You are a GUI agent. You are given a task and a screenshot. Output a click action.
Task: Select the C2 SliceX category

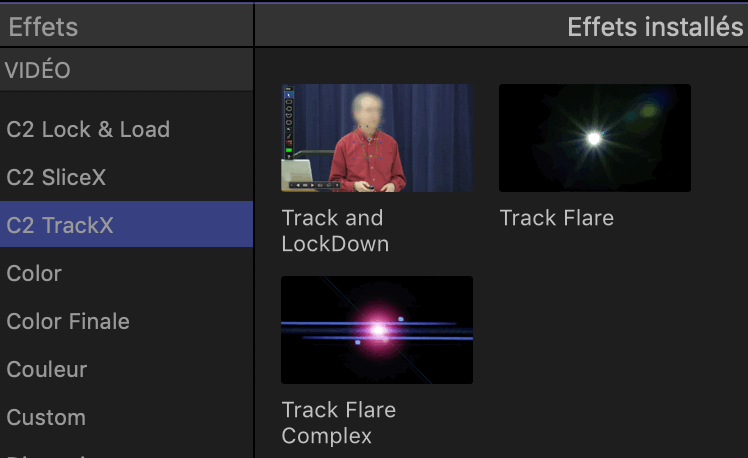pos(126,177)
